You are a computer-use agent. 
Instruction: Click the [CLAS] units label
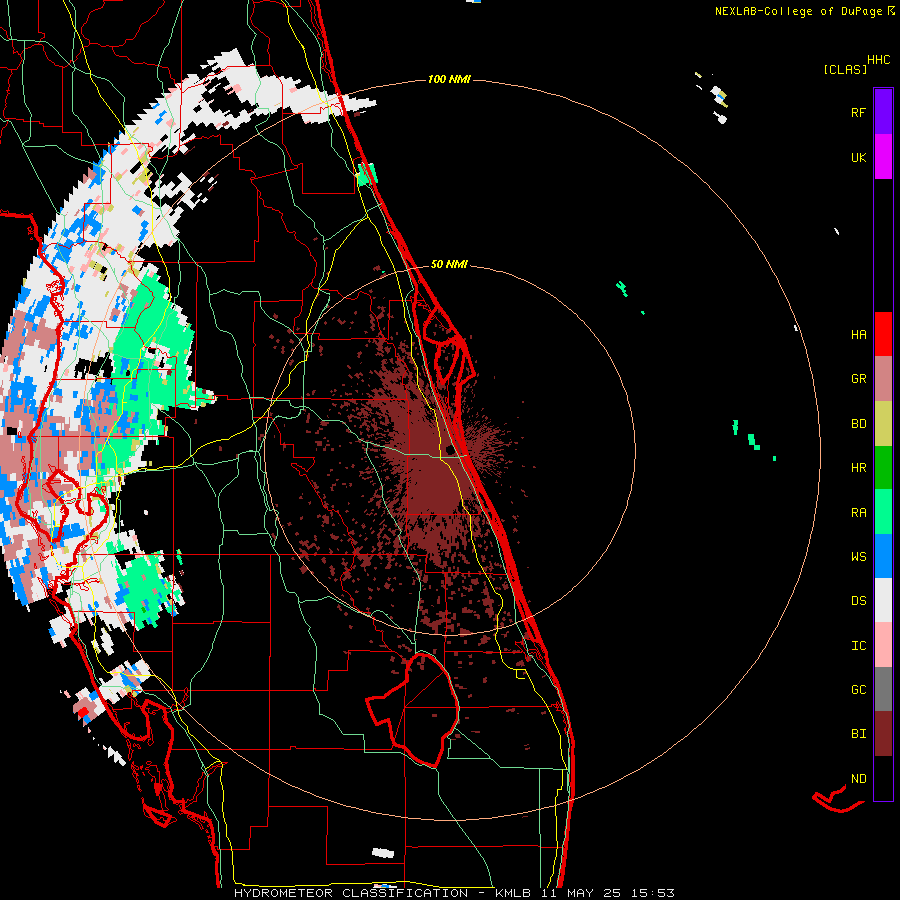pos(845,69)
